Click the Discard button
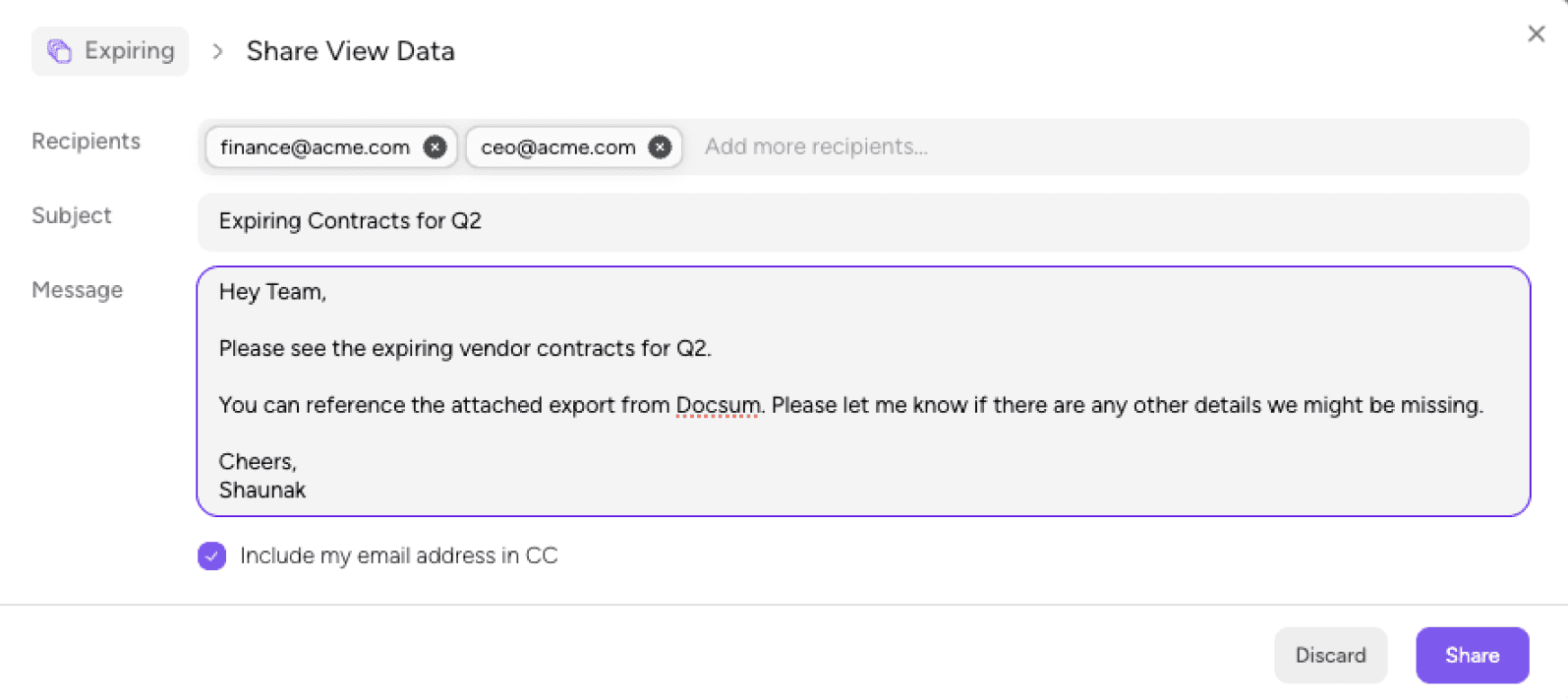Screen dimensions: 1568x698 (x=1330, y=656)
